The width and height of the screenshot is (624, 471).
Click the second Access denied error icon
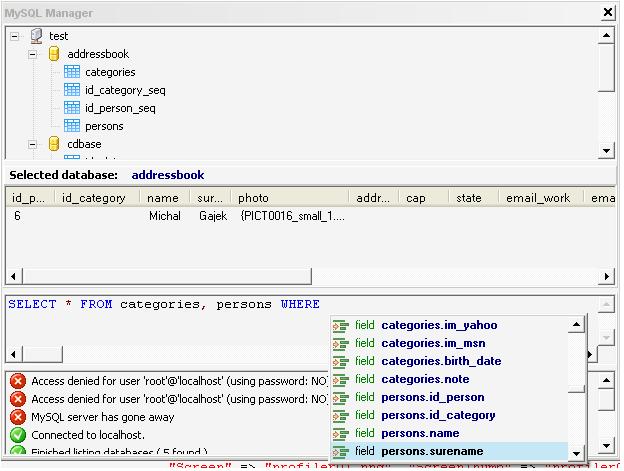point(18,399)
